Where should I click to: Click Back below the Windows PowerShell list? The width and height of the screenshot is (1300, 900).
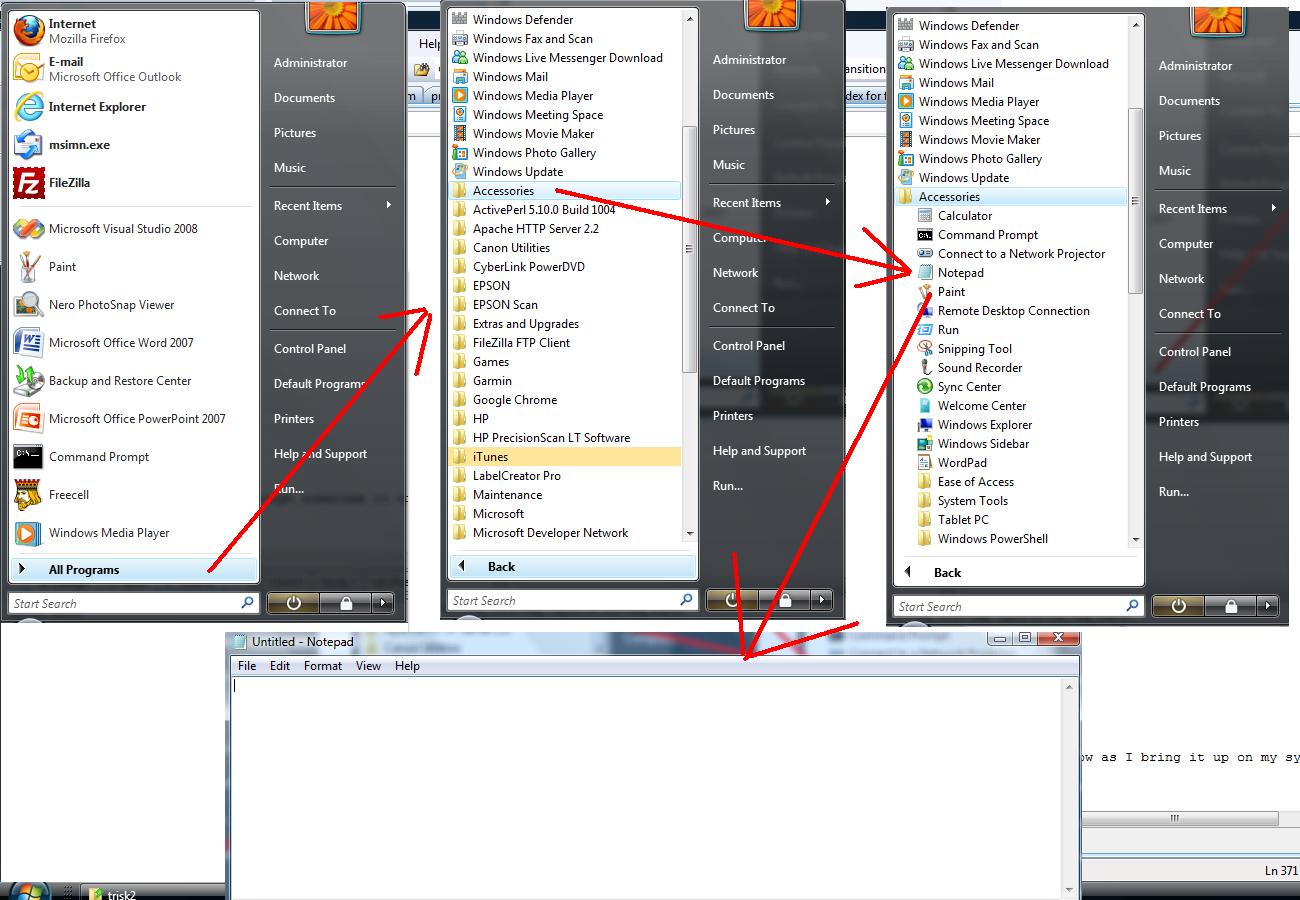pos(1018,573)
